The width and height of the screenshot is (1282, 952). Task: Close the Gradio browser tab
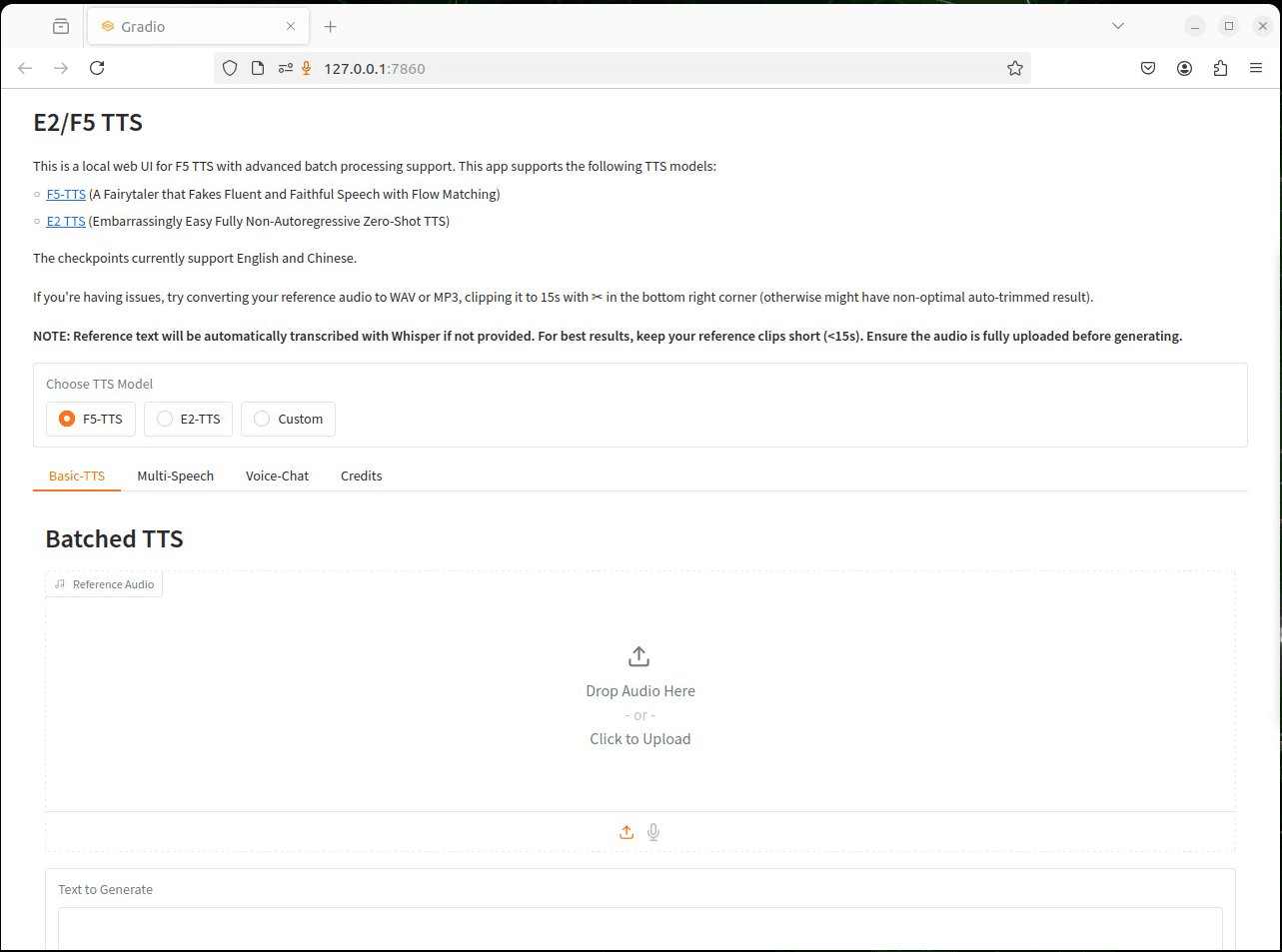291,27
